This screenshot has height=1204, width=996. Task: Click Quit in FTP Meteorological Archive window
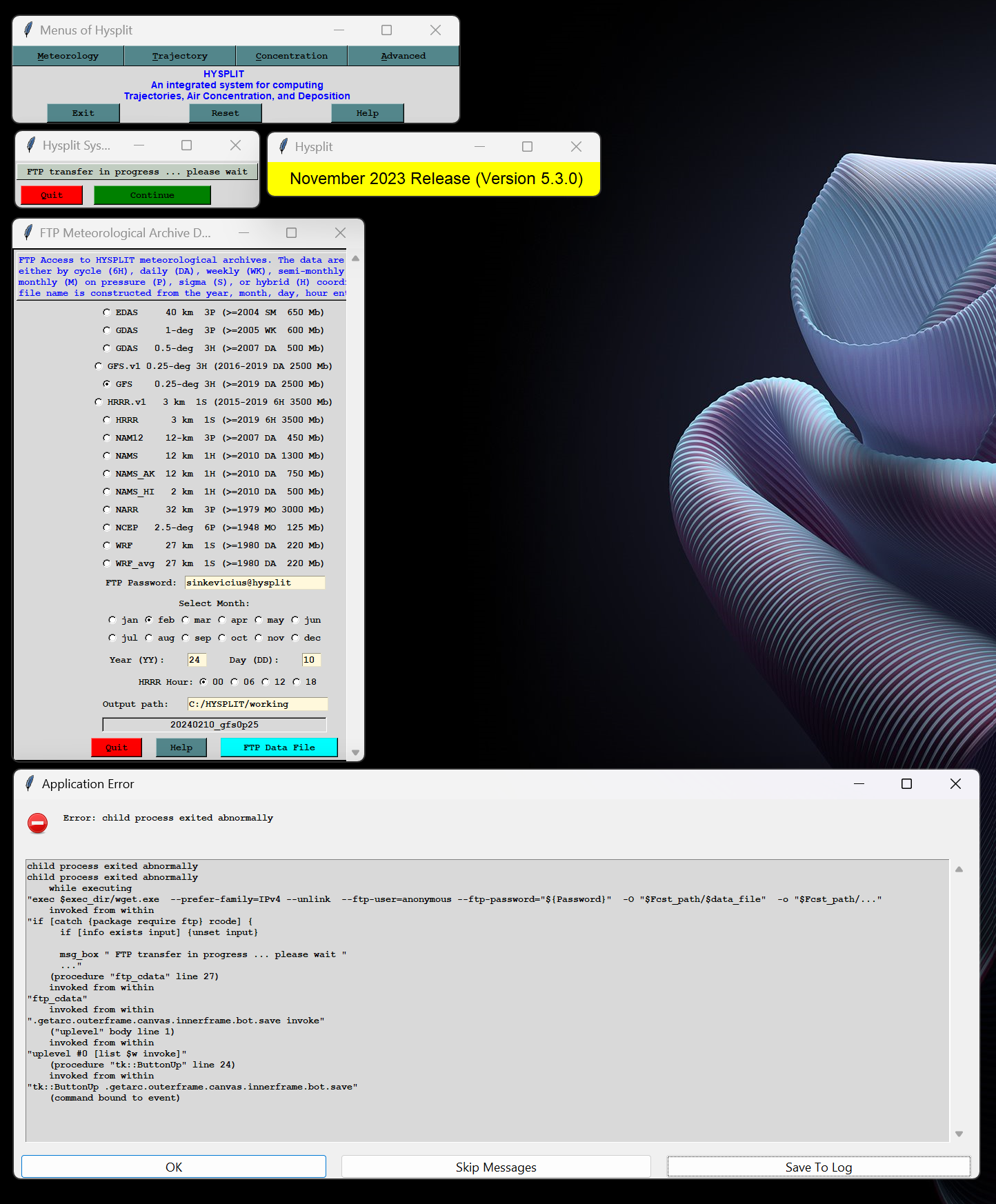click(x=117, y=748)
